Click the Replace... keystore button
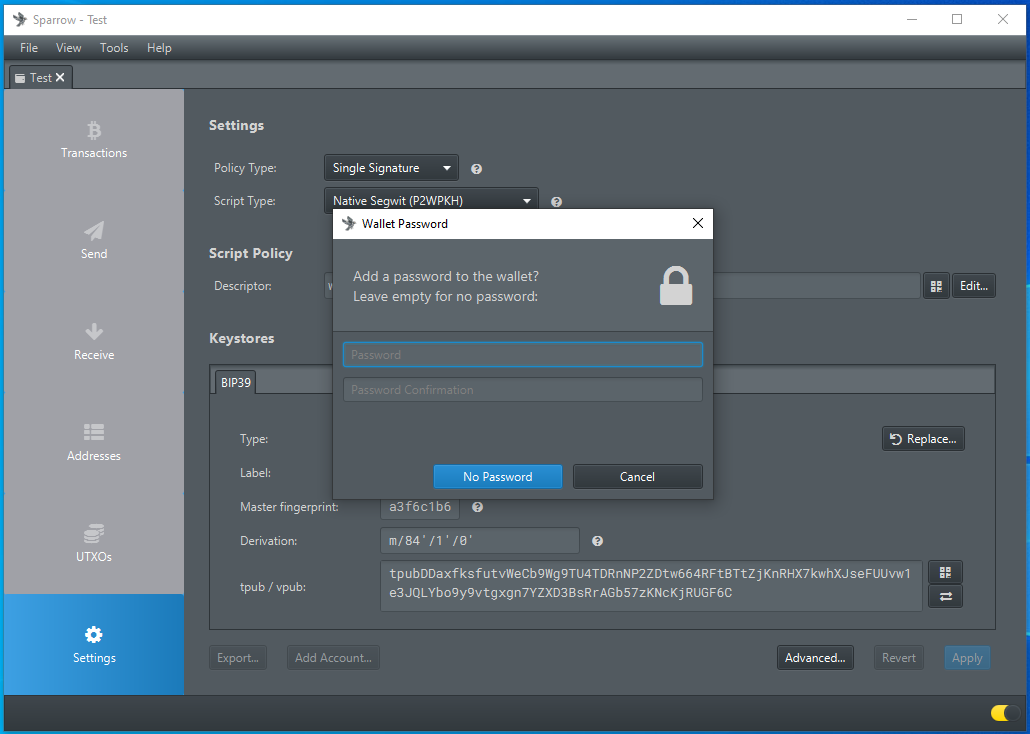The image size is (1030, 734). tap(924, 439)
